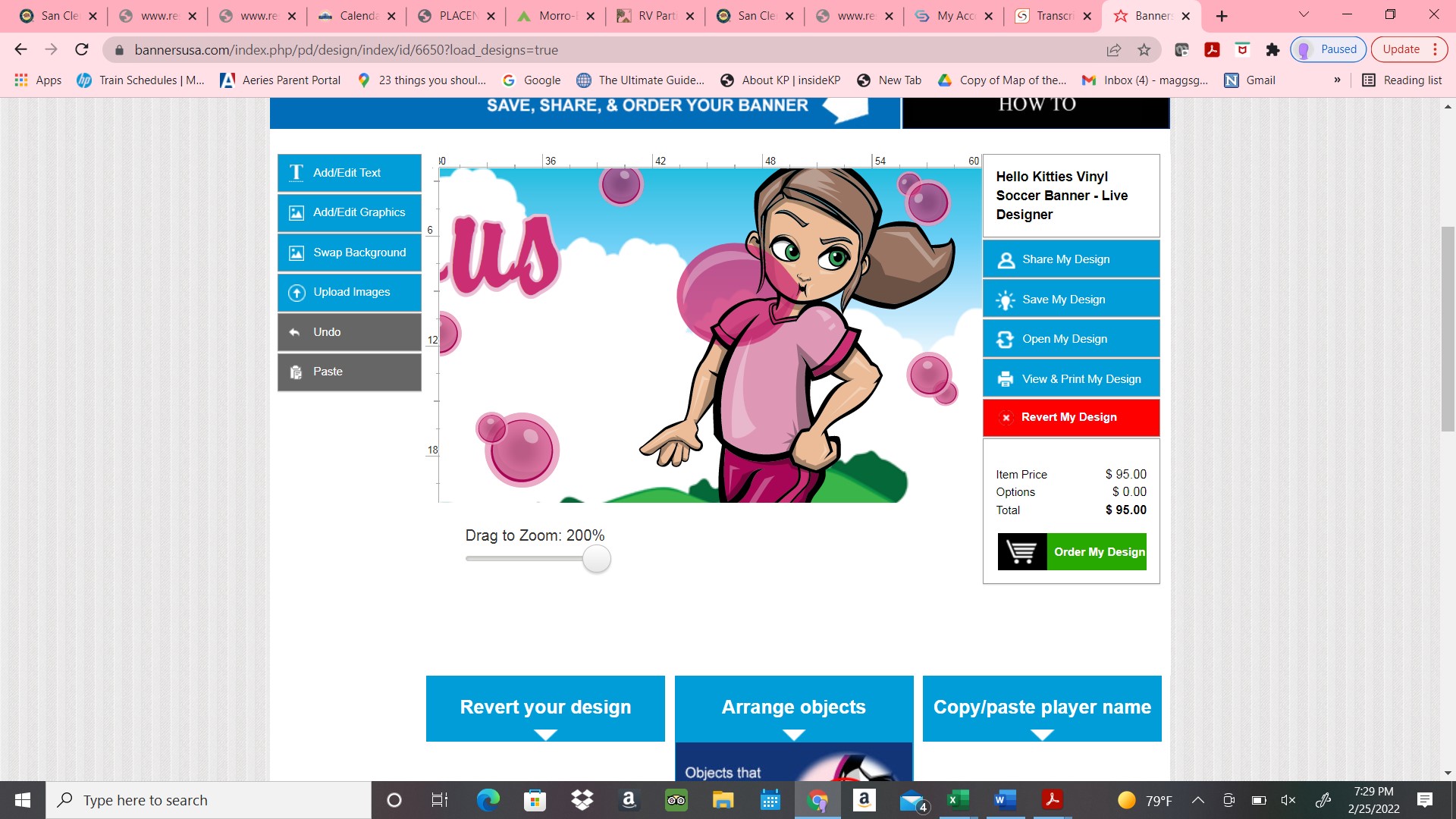This screenshot has height=819, width=1456.
Task: Click Upload Images button
Action: tap(349, 292)
